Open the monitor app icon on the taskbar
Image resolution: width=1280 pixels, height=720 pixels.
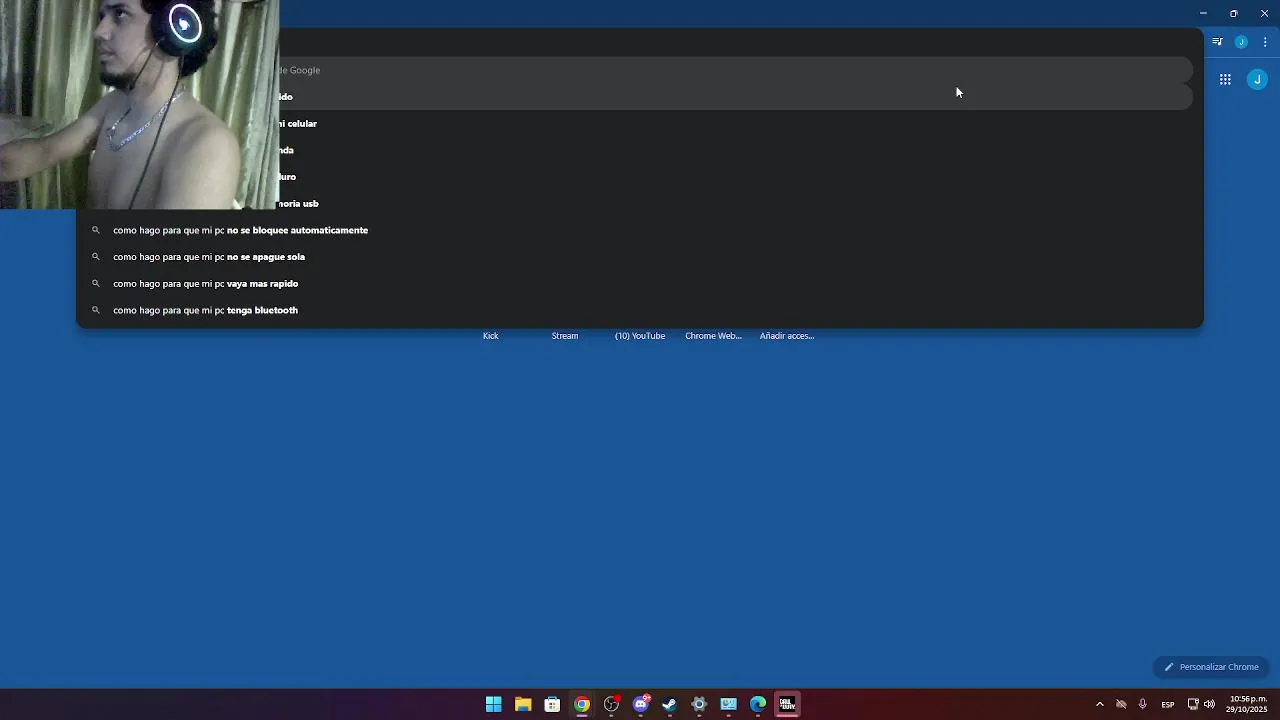click(729, 704)
